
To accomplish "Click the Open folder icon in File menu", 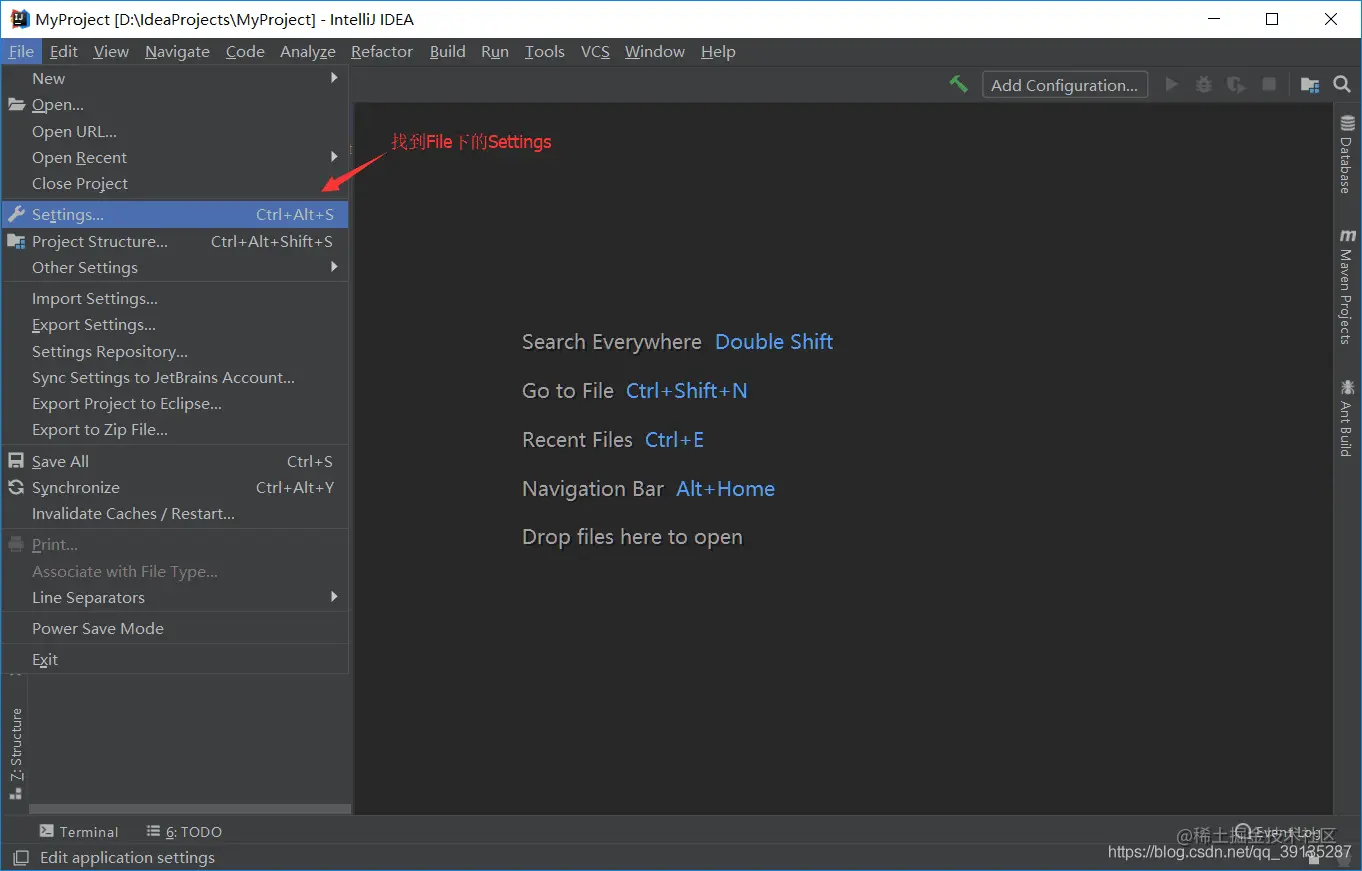I will pos(16,104).
